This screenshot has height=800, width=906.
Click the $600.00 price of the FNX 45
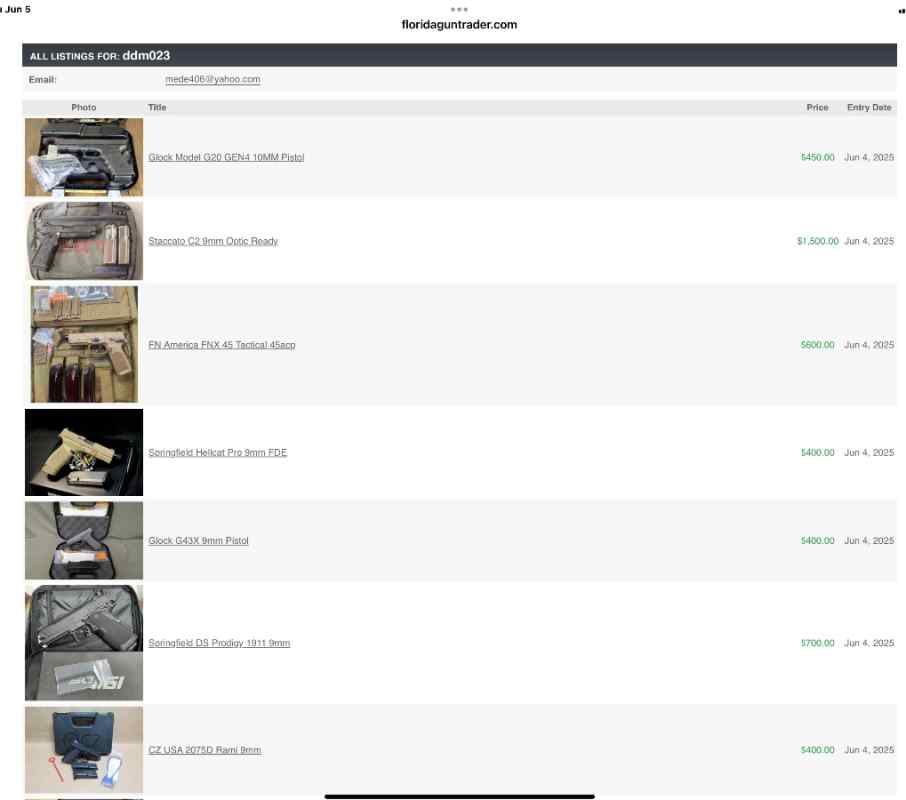point(818,345)
